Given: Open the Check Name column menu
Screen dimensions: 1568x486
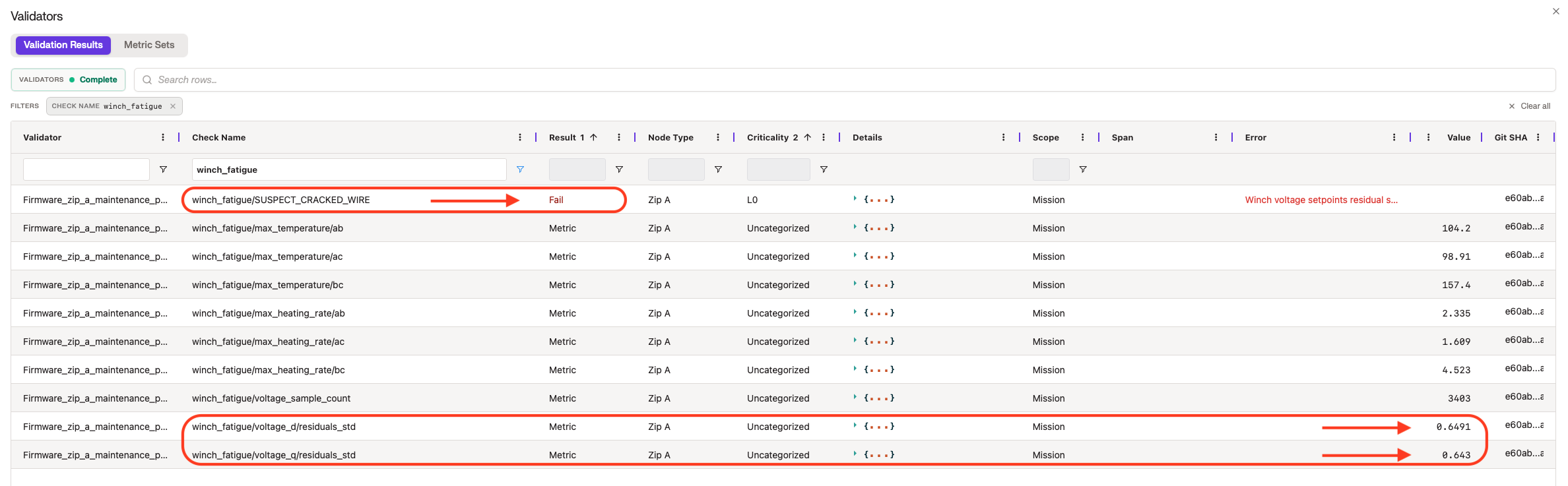Looking at the screenshot, I should pyautogui.click(x=520, y=137).
